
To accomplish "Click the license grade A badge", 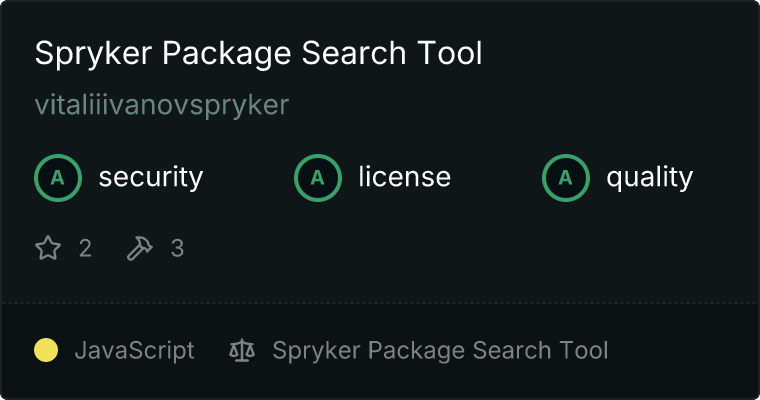I will pyautogui.click(x=318, y=178).
